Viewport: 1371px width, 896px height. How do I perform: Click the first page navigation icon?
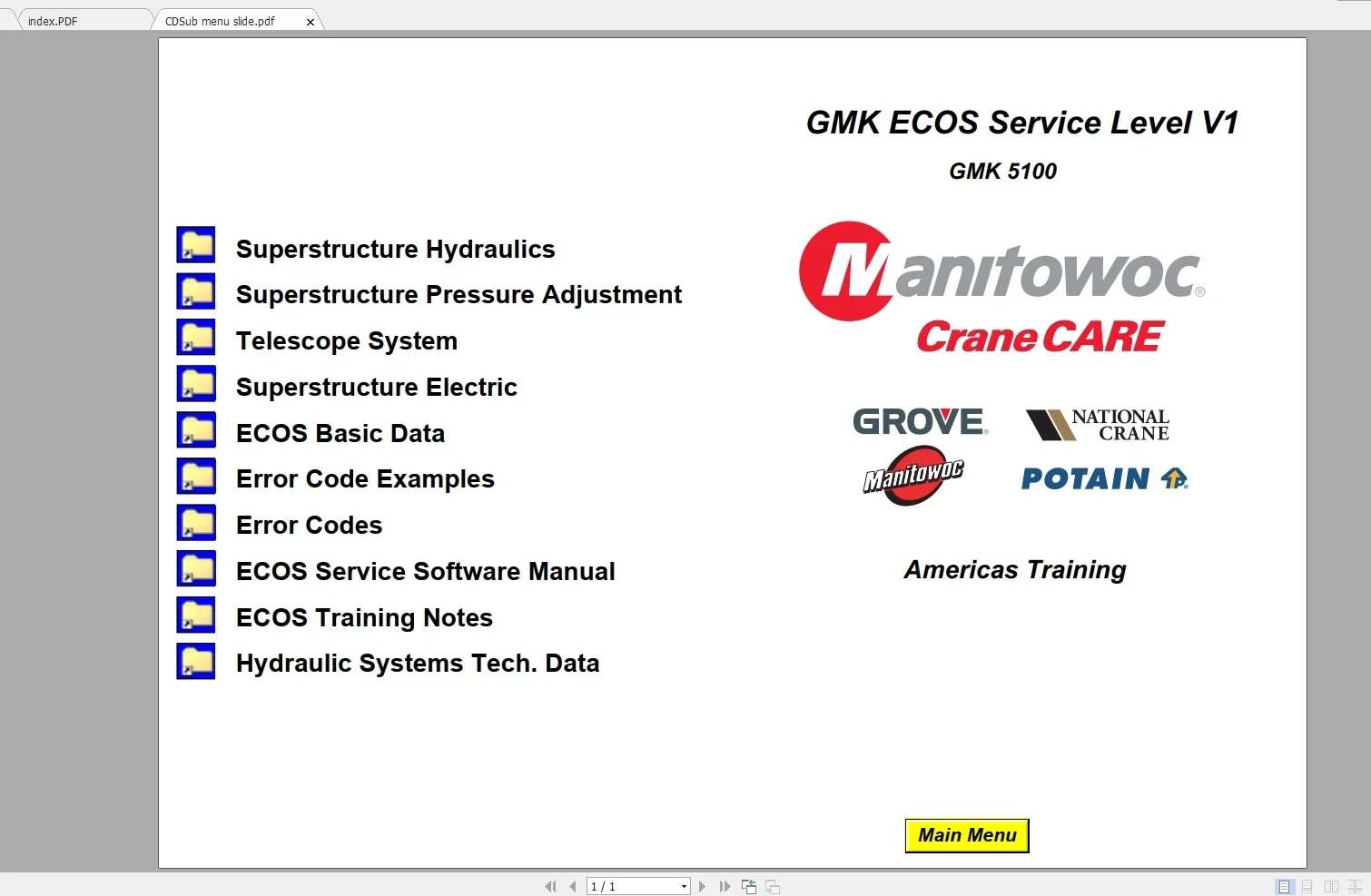tap(550, 886)
